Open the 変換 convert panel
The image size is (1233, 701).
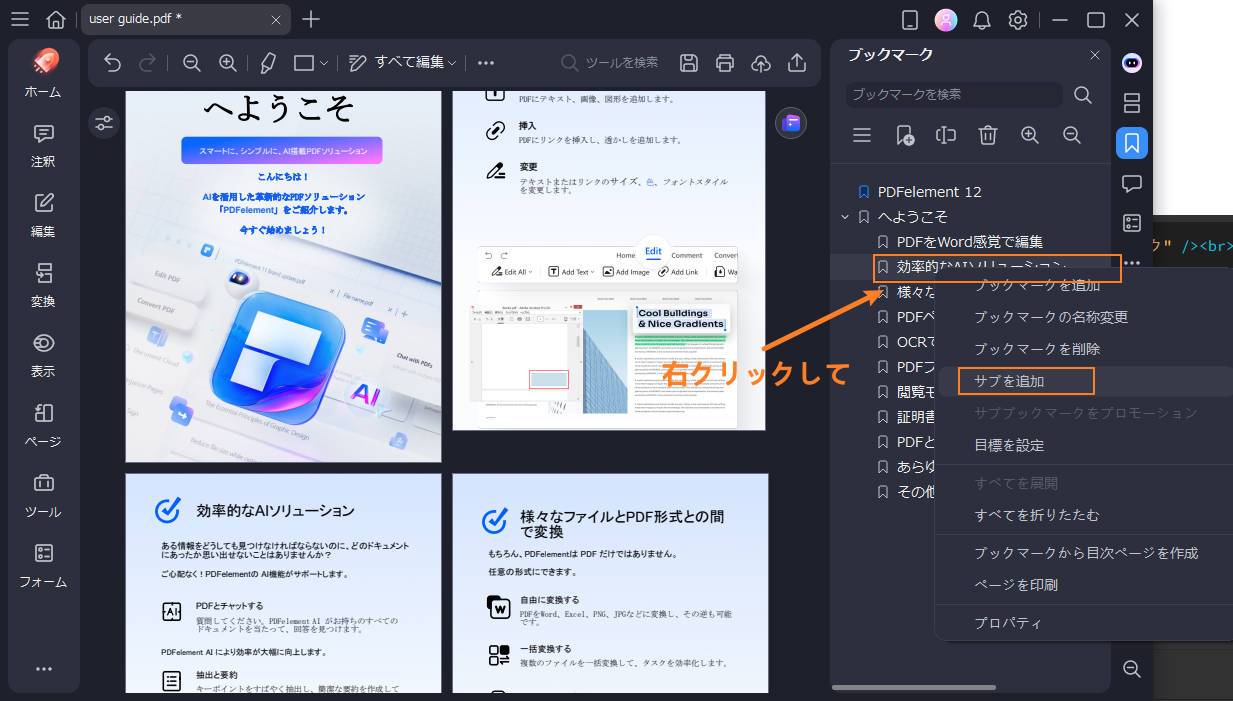[x=42, y=287]
